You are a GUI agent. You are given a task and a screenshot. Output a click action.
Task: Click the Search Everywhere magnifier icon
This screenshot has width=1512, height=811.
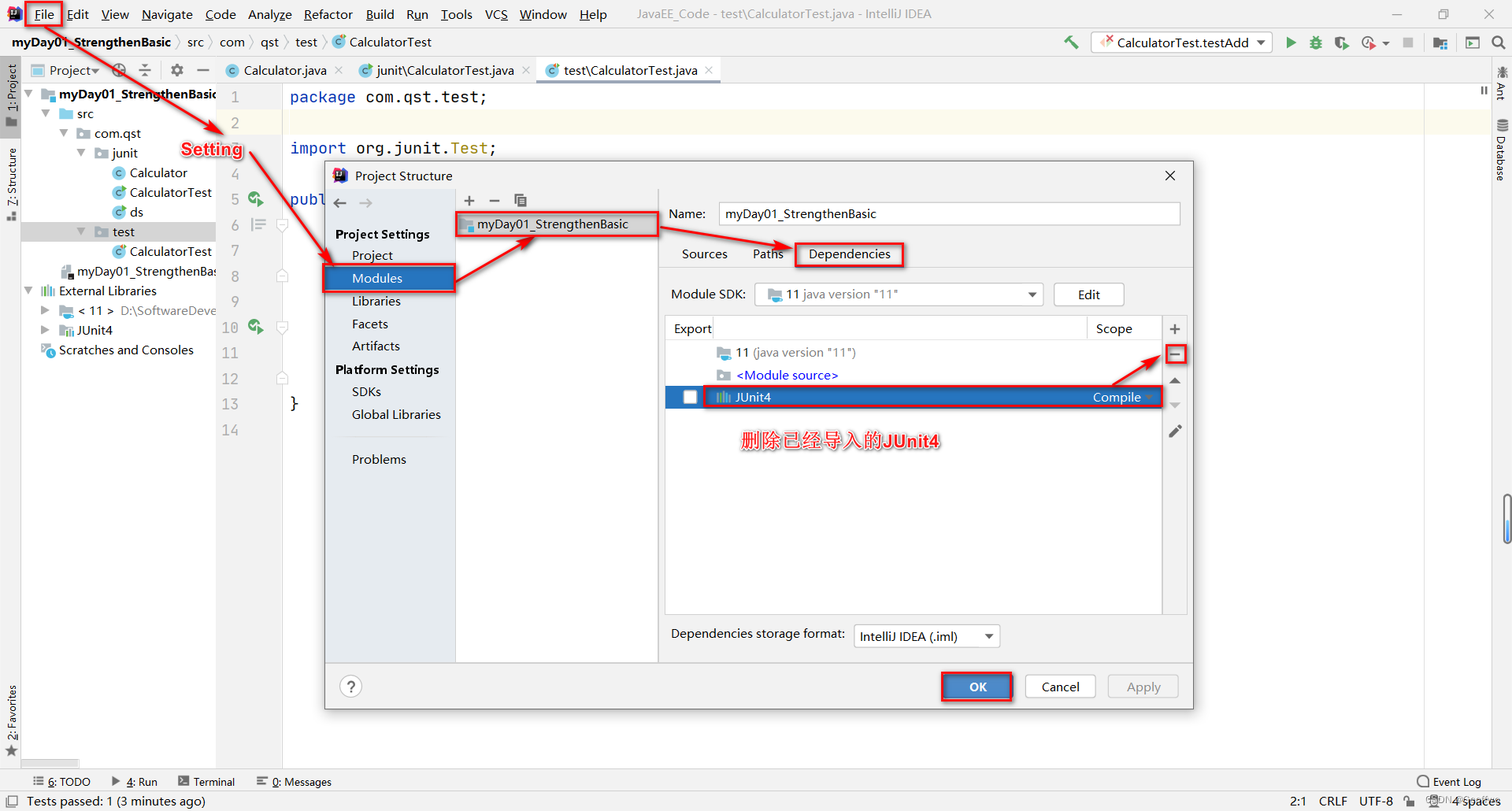point(1499,43)
